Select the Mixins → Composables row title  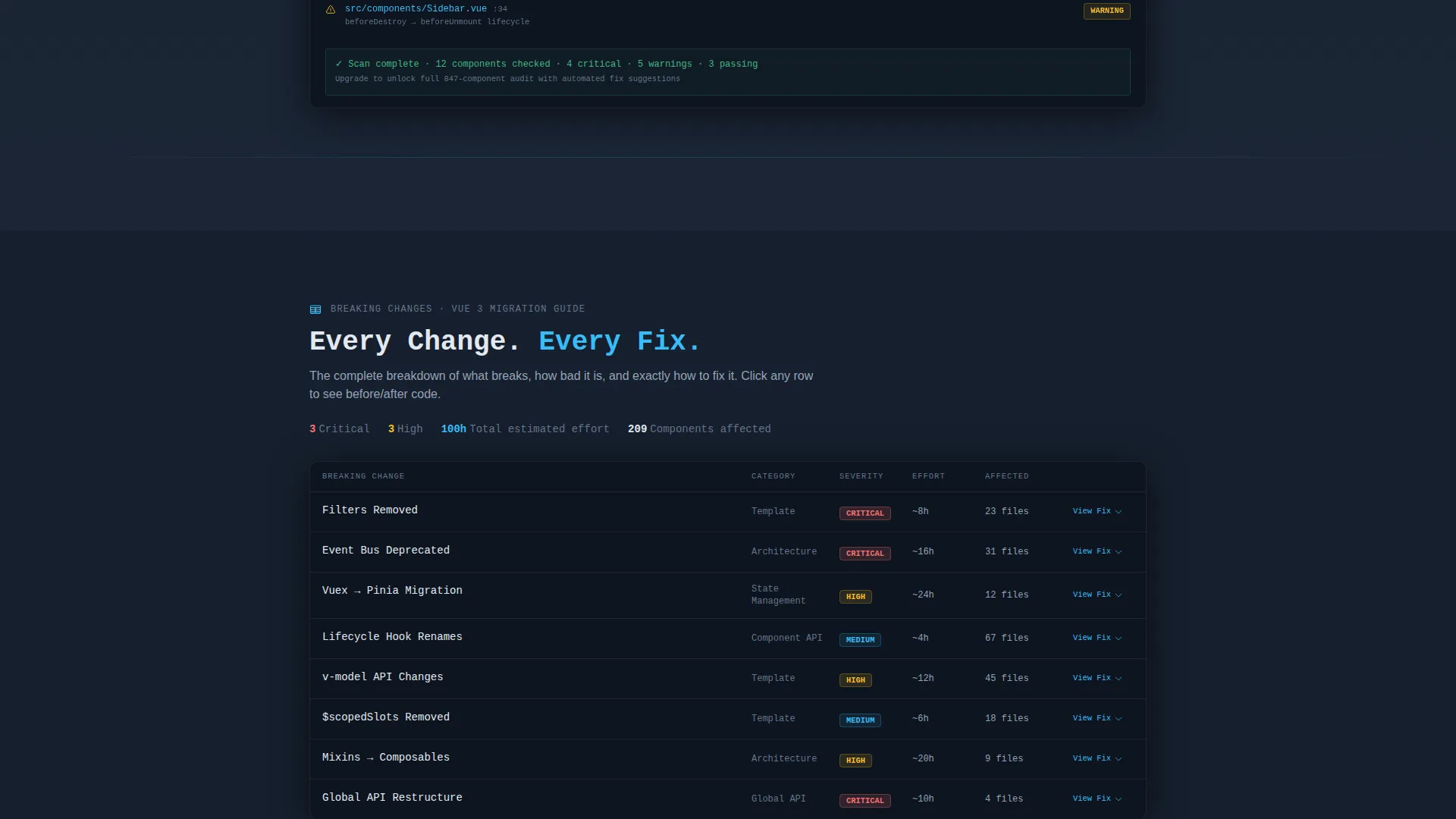tap(386, 758)
